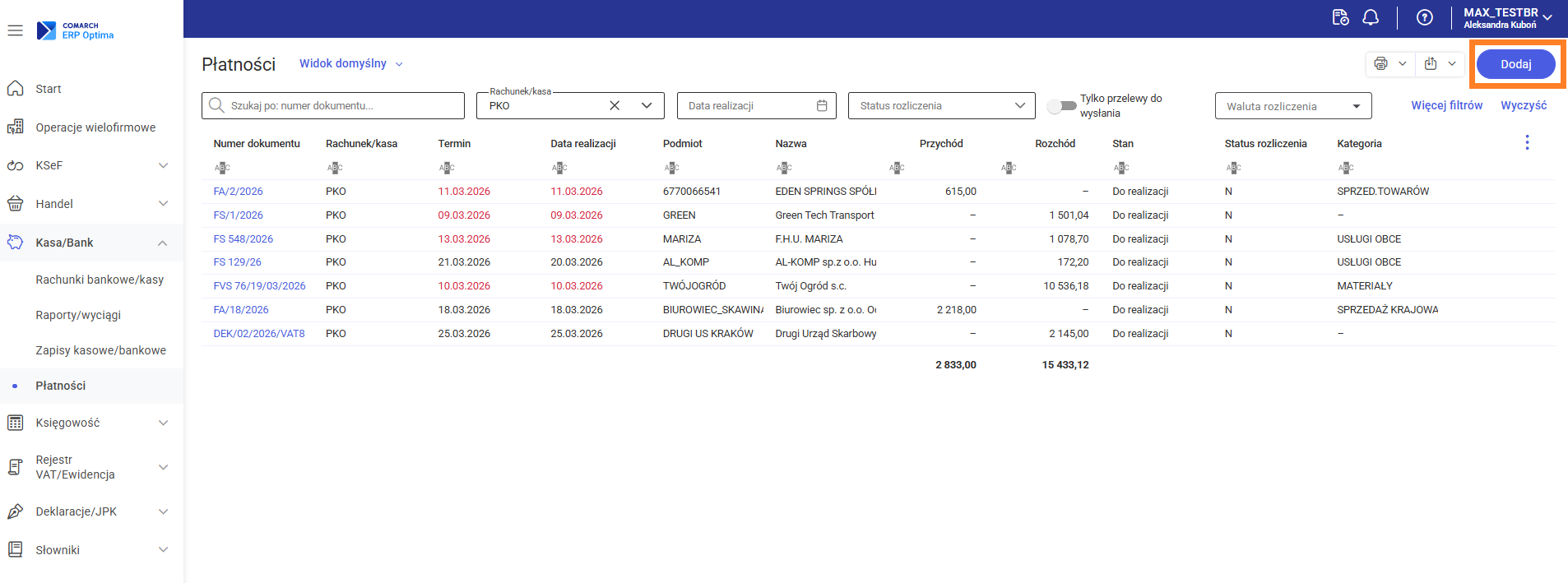Open the help question mark icon
The image size is (1568, 583).
tap(1425, 17)
